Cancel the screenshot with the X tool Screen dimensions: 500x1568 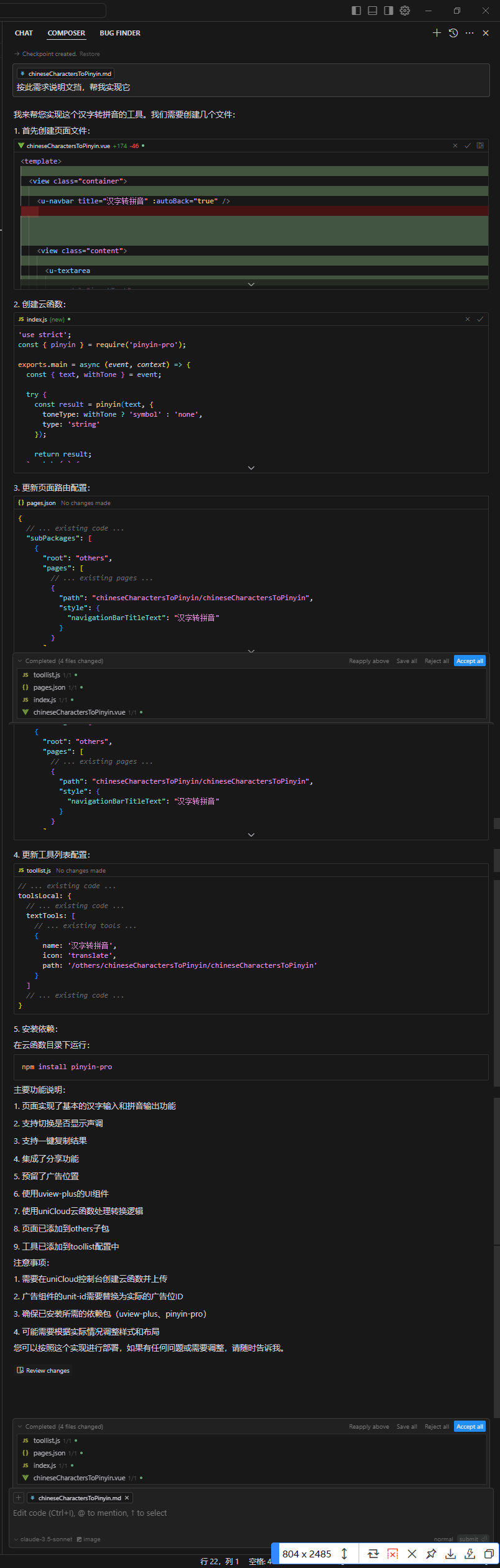pyautogui.click(x=412, y=1554)
